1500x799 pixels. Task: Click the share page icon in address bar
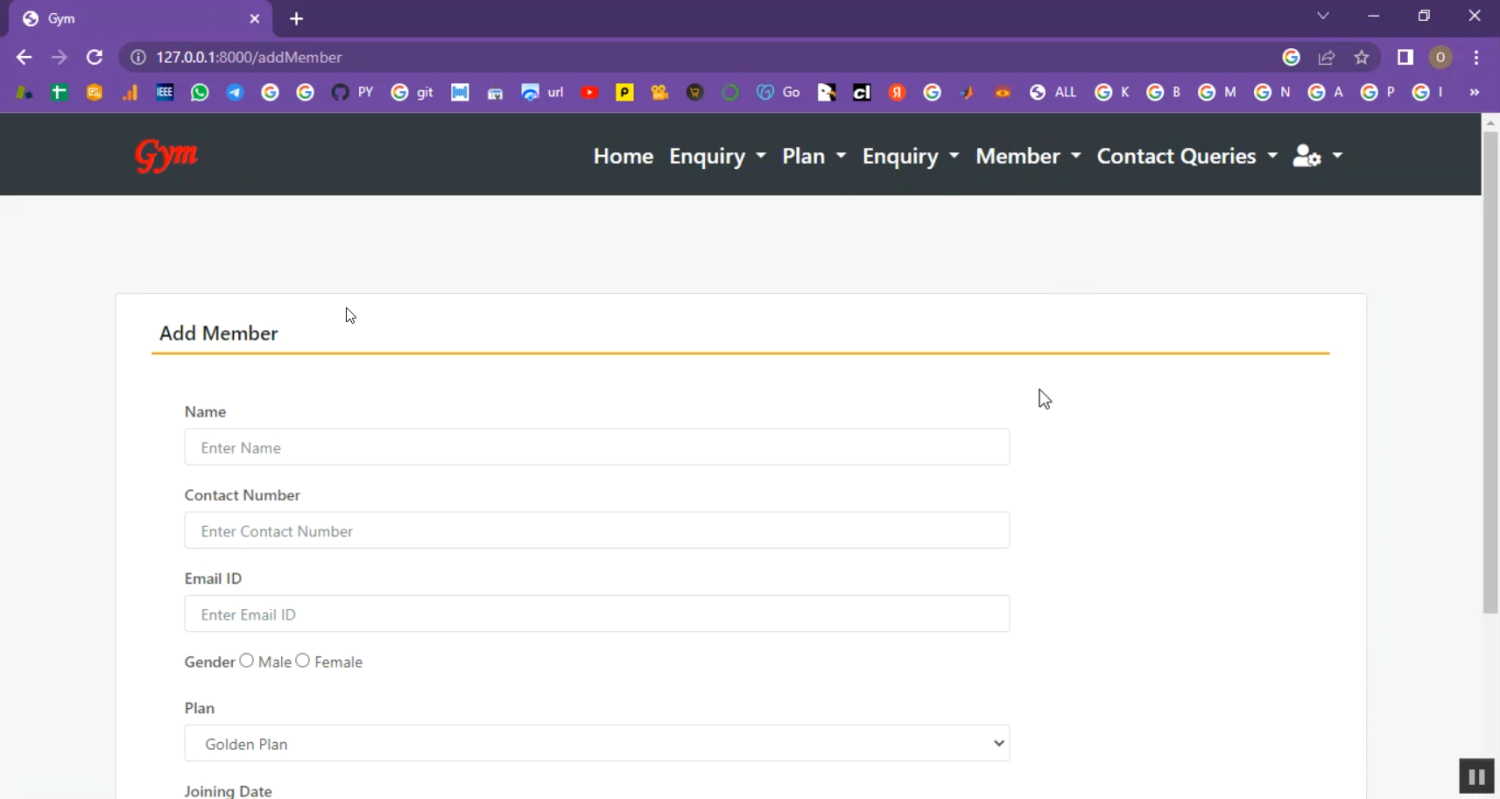(x=1326, y=58)
